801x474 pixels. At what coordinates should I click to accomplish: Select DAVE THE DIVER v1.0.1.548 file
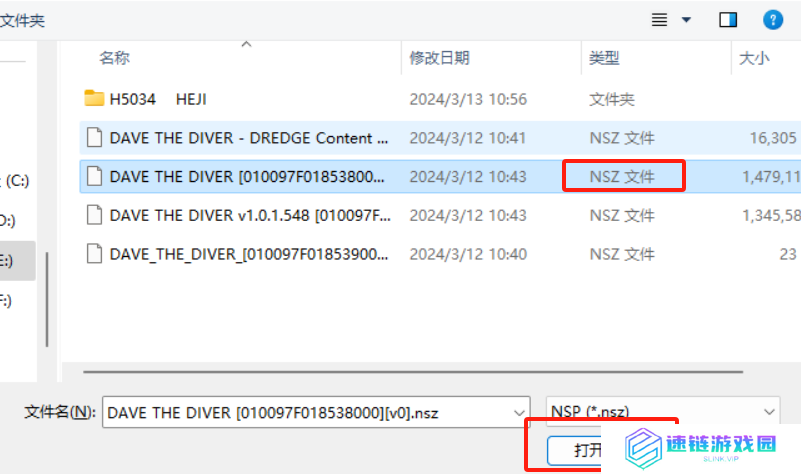(x=250, y=216)
